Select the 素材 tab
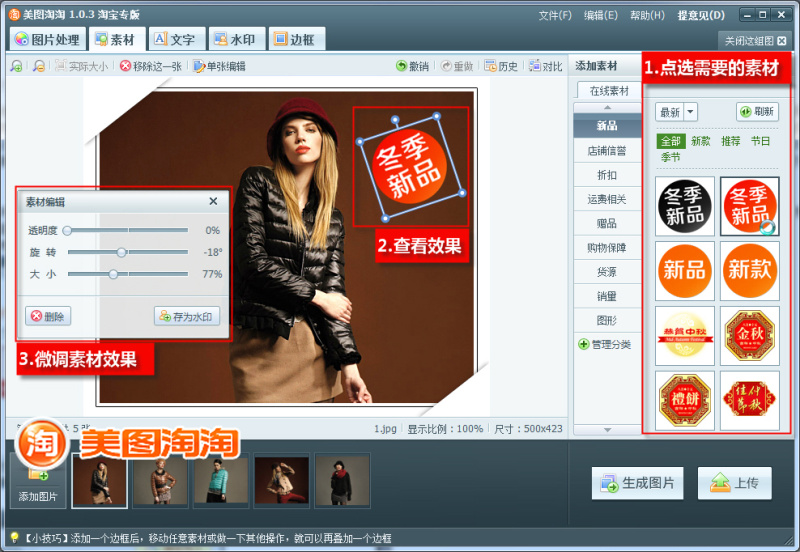This screenshot has width=800, height=552. tap(116, 39)
